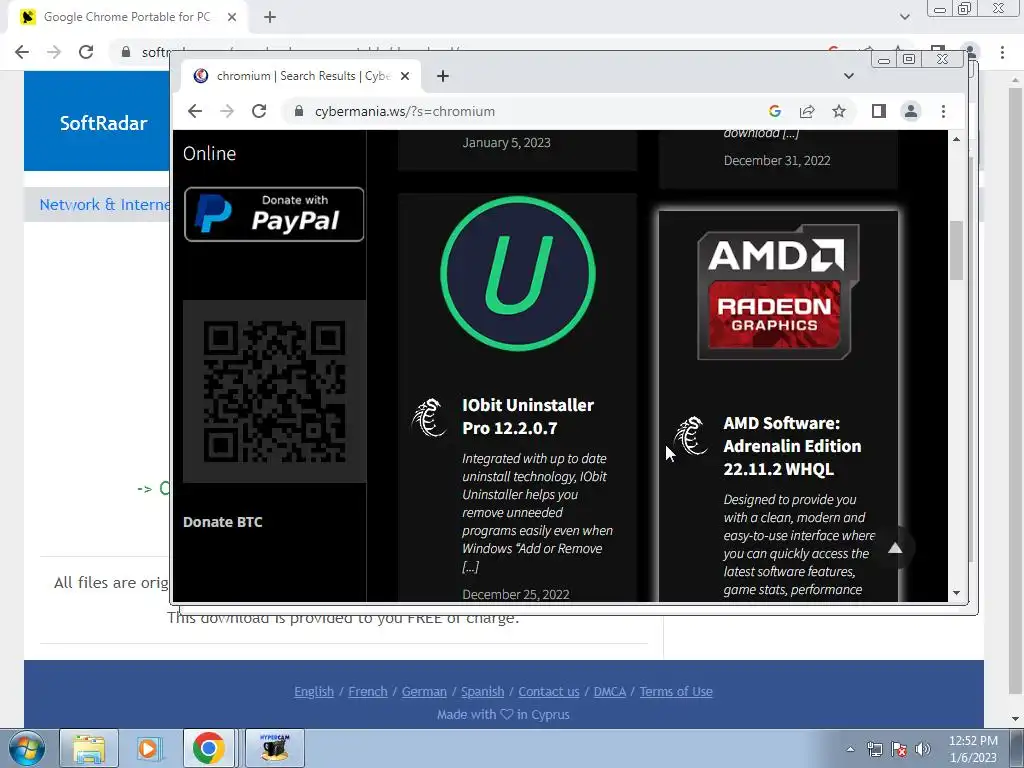
Task: Open the Action Center flag tray icon
Action: coord(899,749)
